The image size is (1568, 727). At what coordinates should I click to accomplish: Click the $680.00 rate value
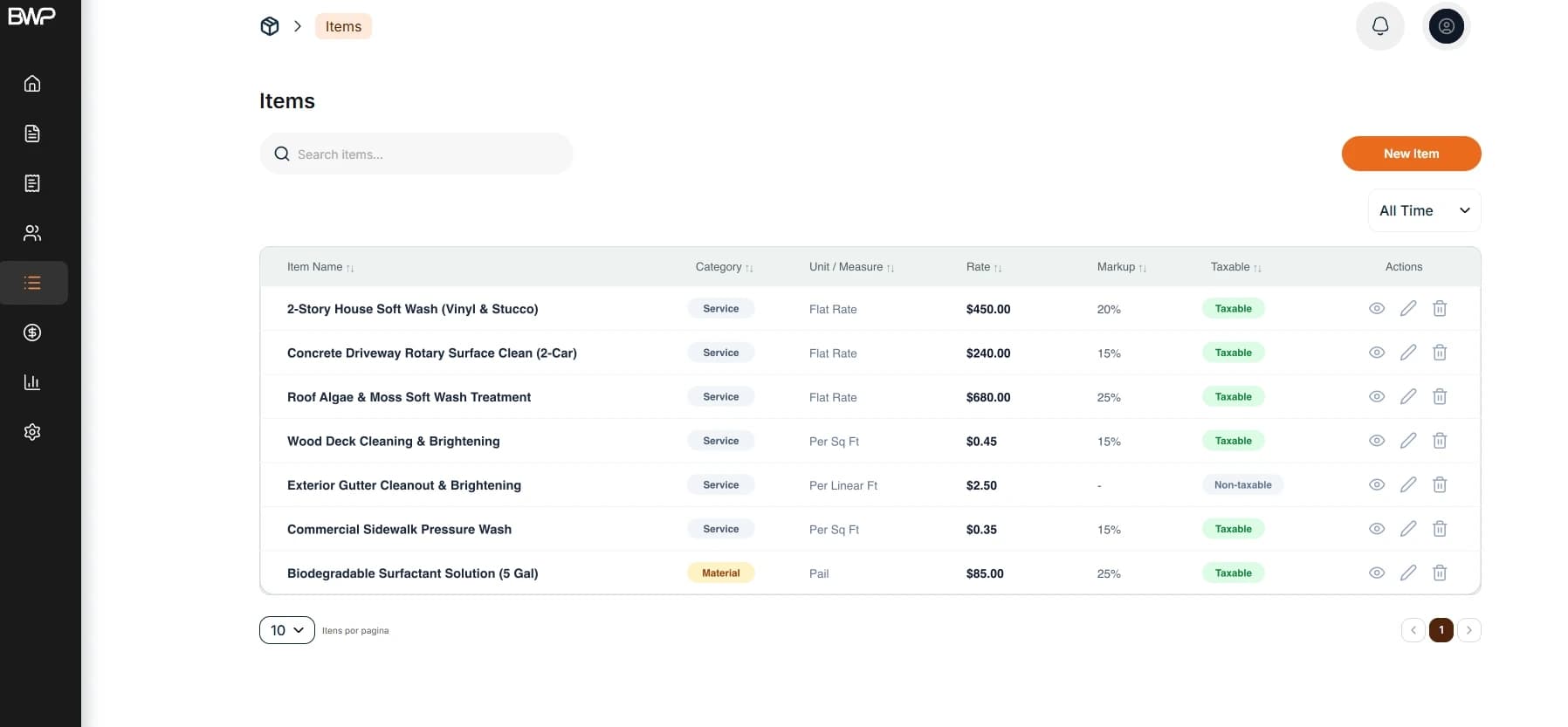[988, 397]
